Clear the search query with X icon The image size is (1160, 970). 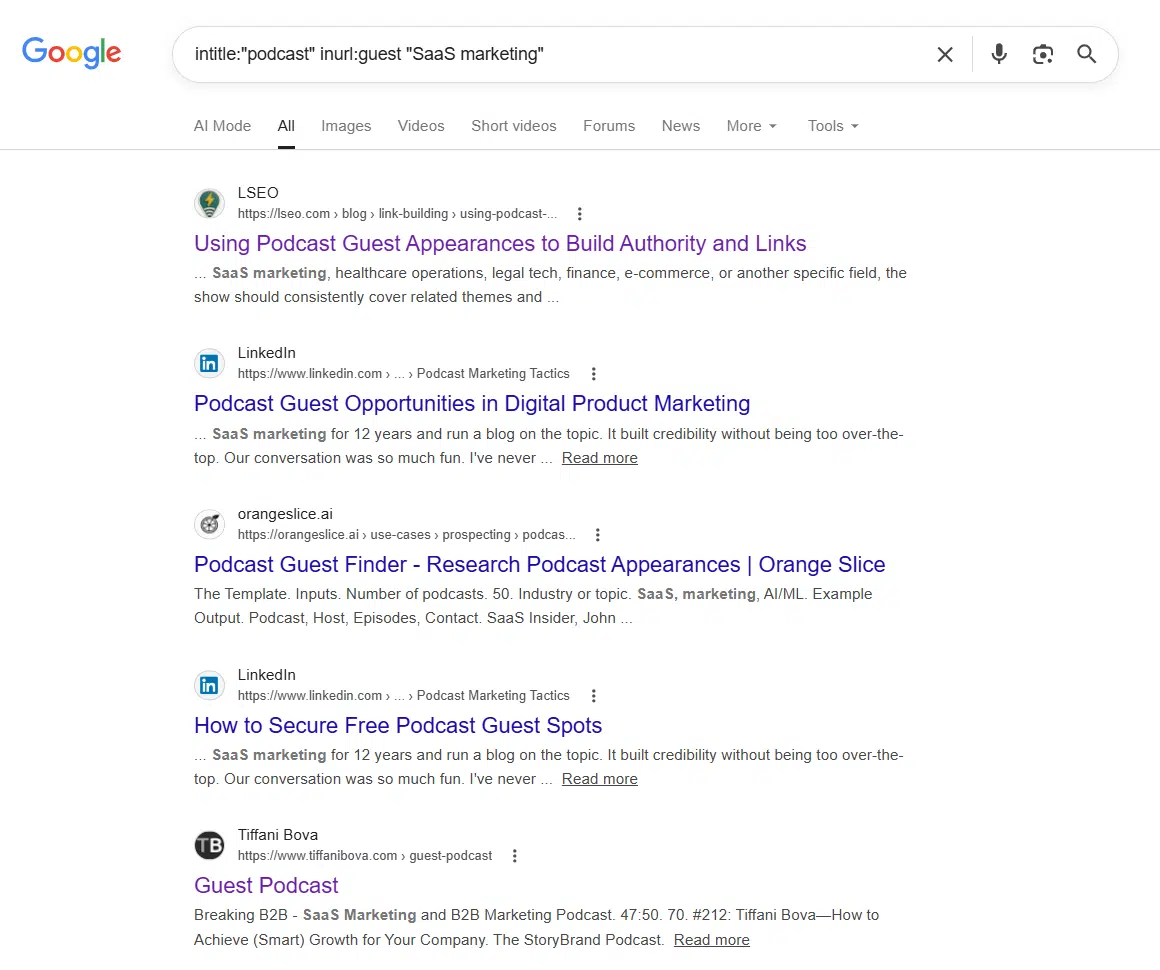pos(945,54)
